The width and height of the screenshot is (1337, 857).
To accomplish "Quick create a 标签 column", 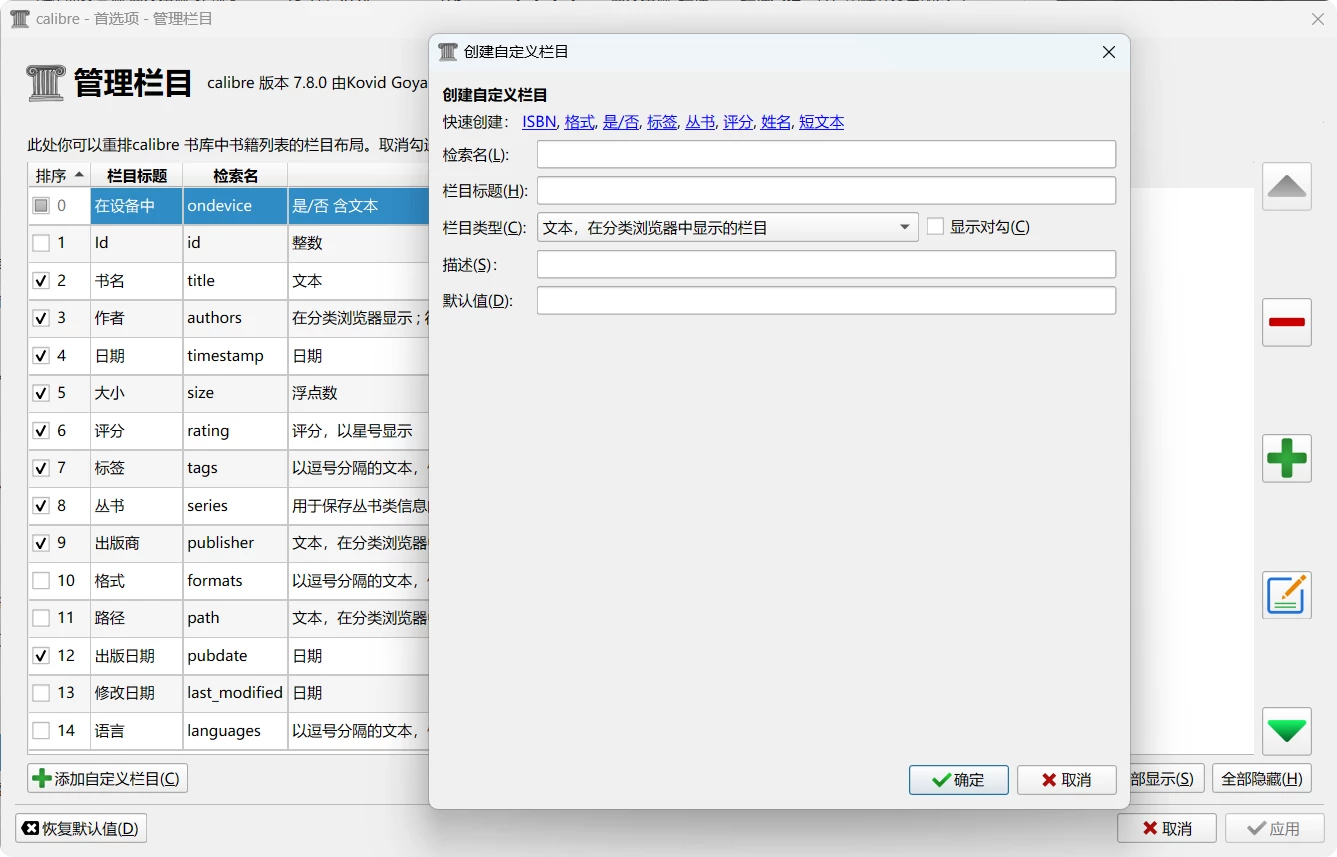I will [x=662, y=122].
